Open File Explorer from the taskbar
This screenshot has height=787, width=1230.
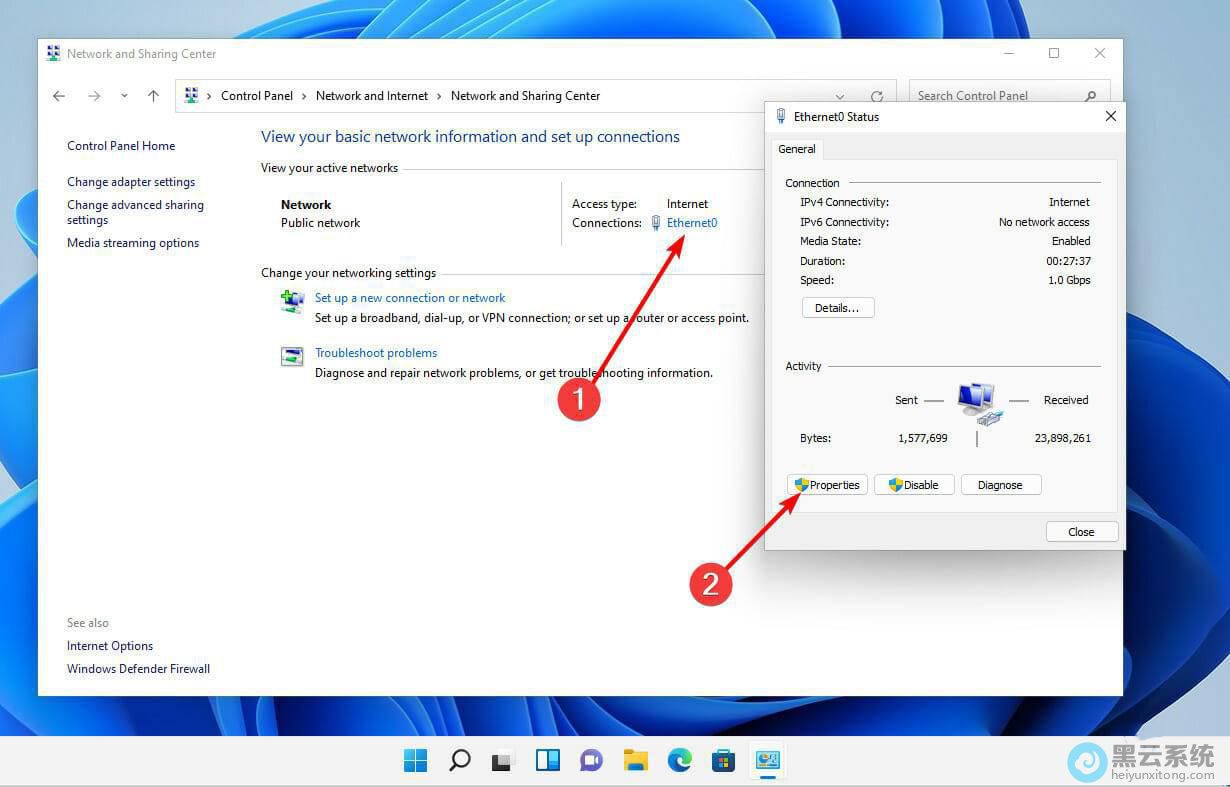coord(635,761)
